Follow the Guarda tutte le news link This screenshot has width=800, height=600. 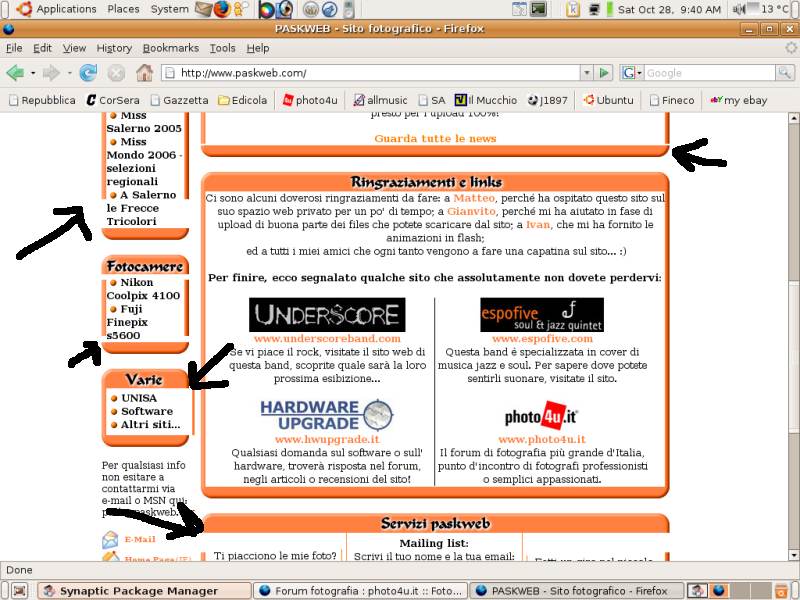coord(435,138)
